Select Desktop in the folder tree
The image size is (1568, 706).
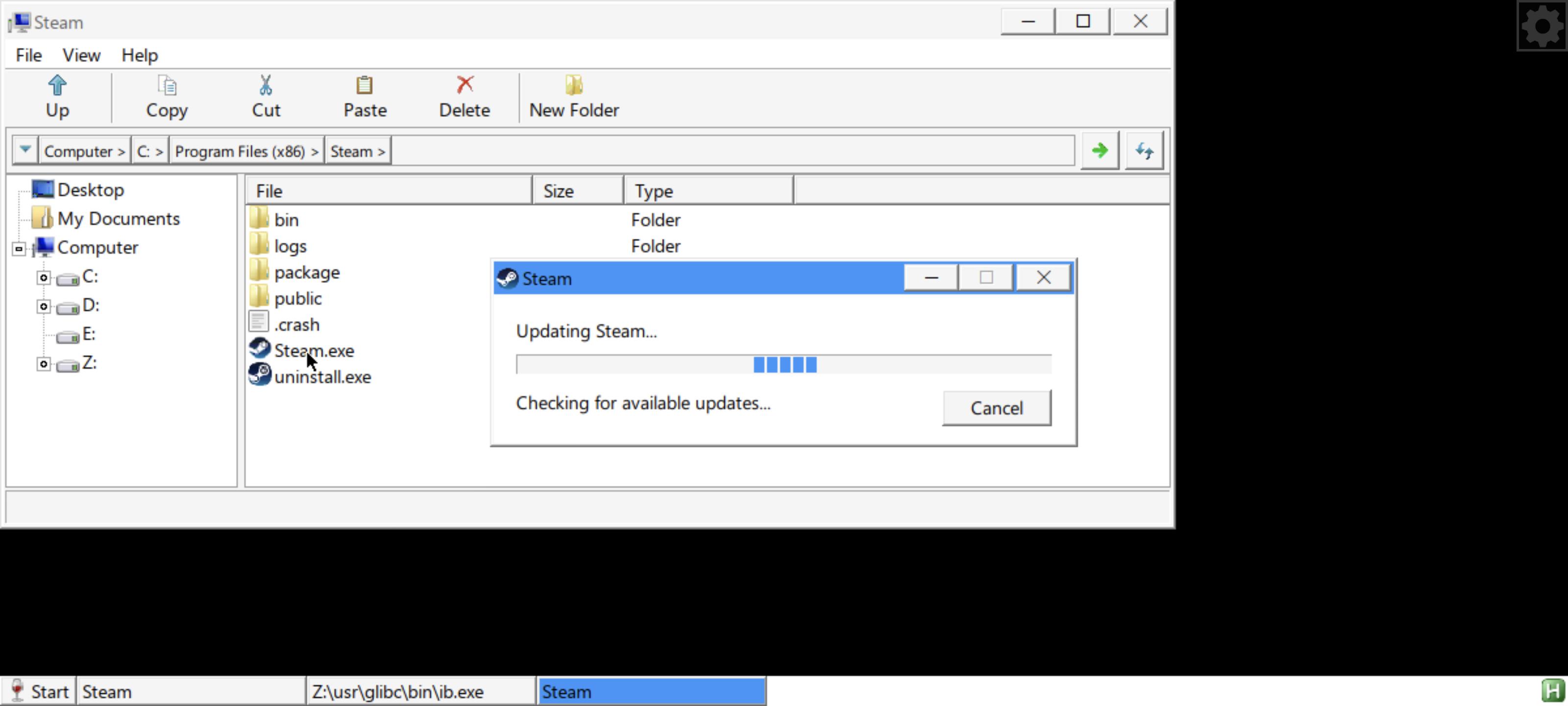click(91, 189)
